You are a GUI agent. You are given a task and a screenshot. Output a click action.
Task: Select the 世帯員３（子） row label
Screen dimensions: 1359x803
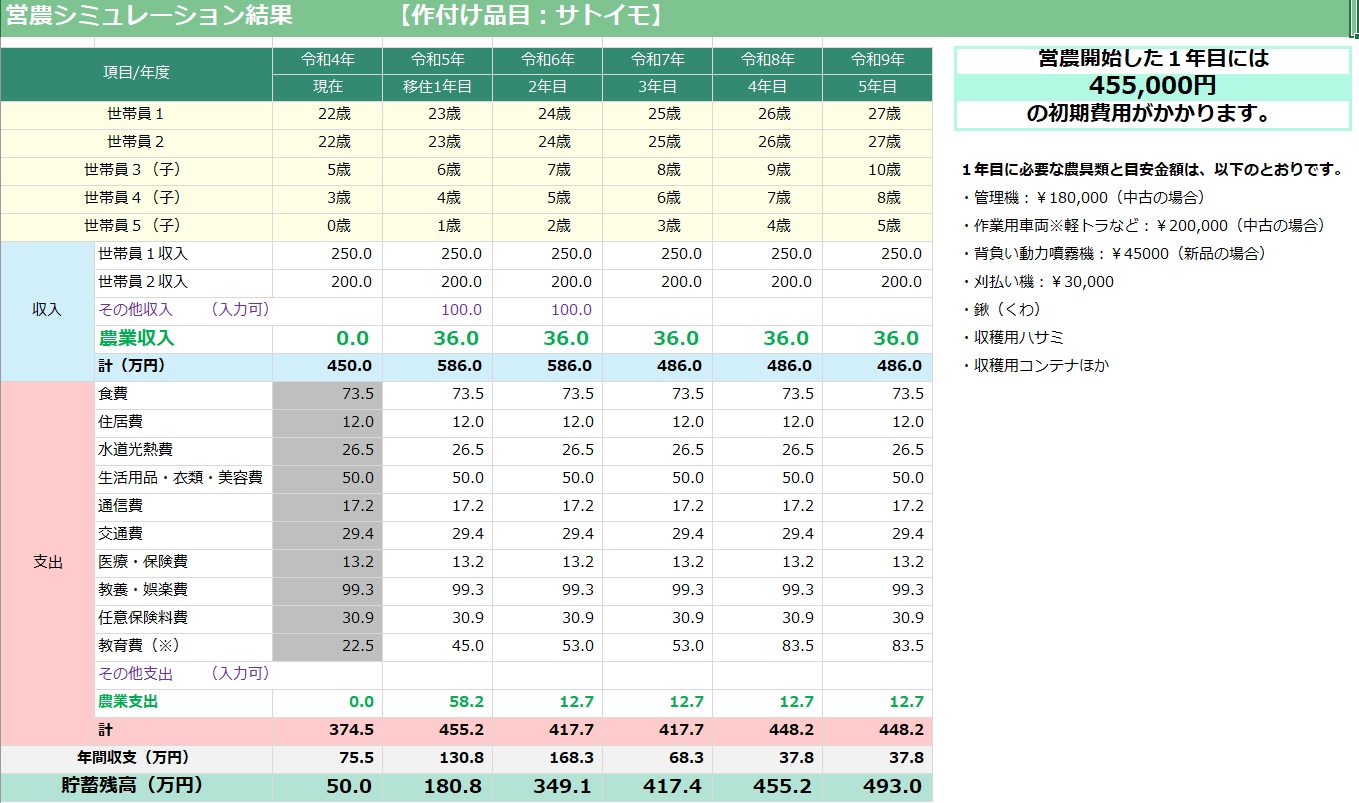tap(137, 170)
